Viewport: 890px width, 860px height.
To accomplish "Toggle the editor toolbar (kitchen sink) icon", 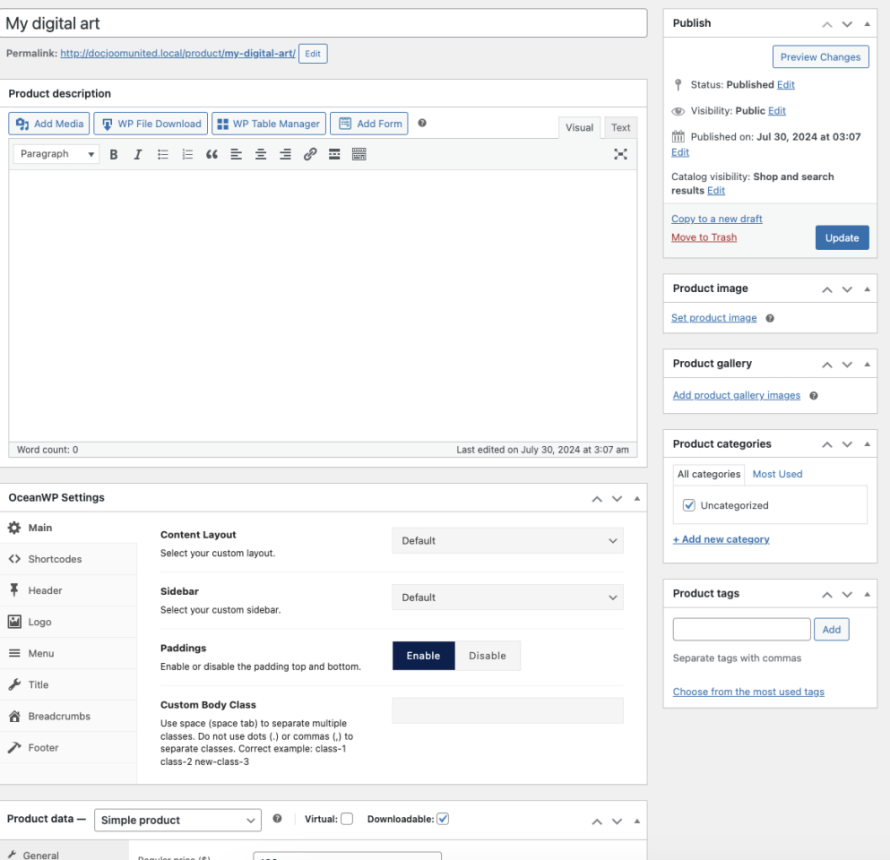I will pos(359,154).
